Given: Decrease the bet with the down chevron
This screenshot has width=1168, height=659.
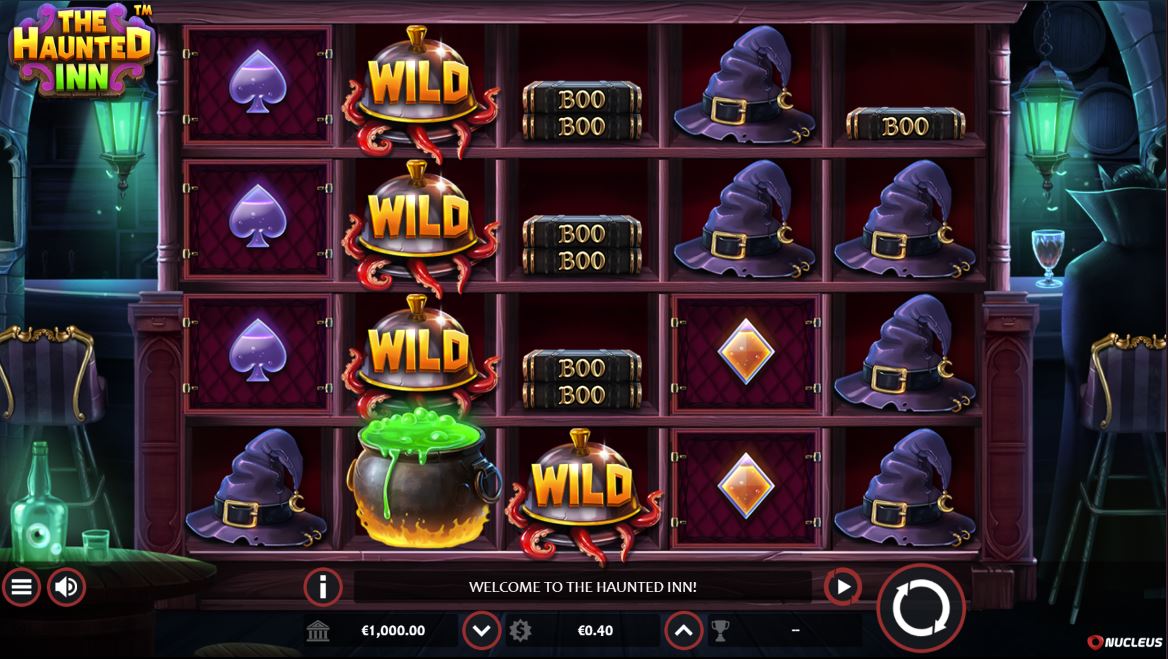Looking at the screenshot, I should point(481,631).
